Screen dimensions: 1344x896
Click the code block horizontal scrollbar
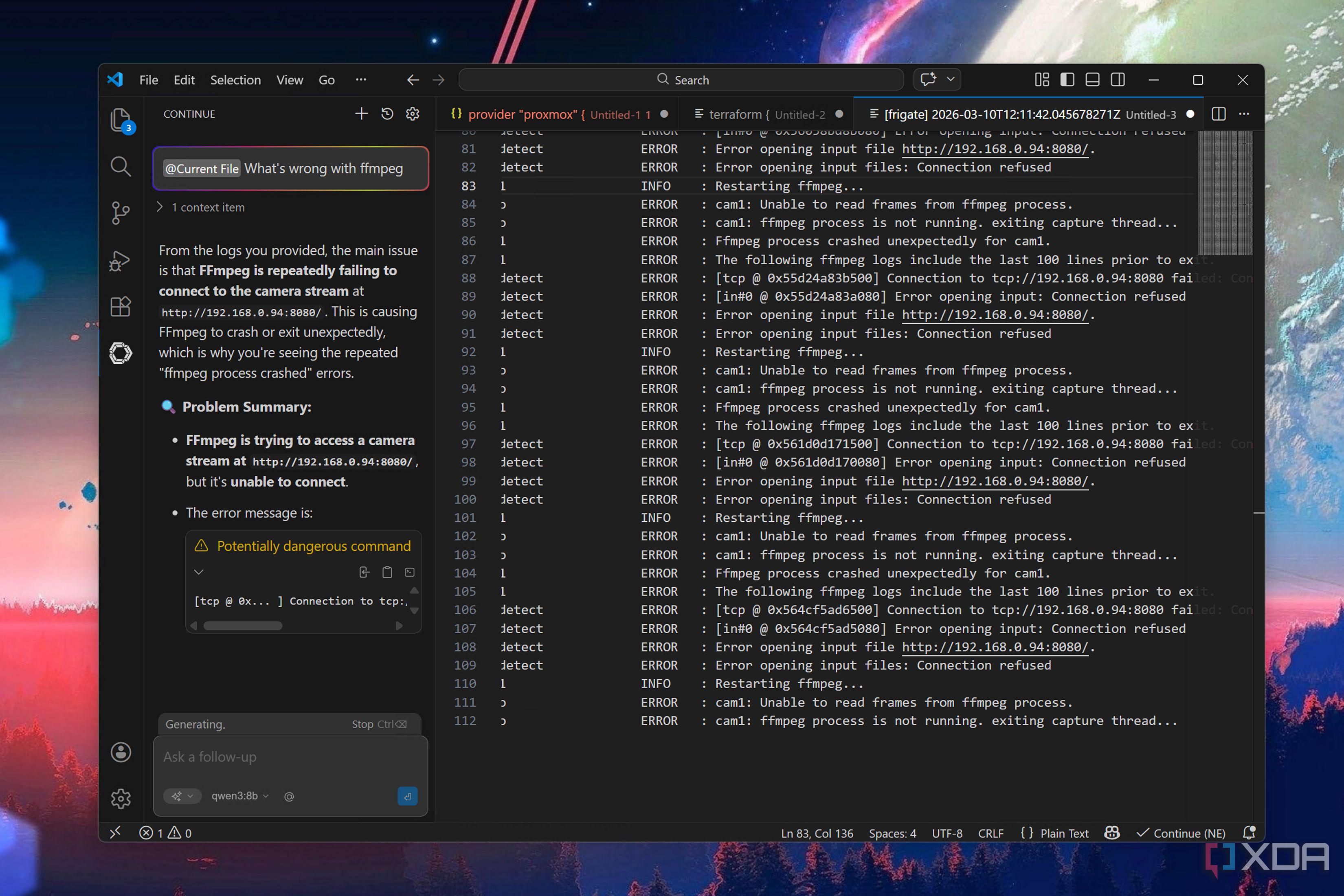click(243, 626)
